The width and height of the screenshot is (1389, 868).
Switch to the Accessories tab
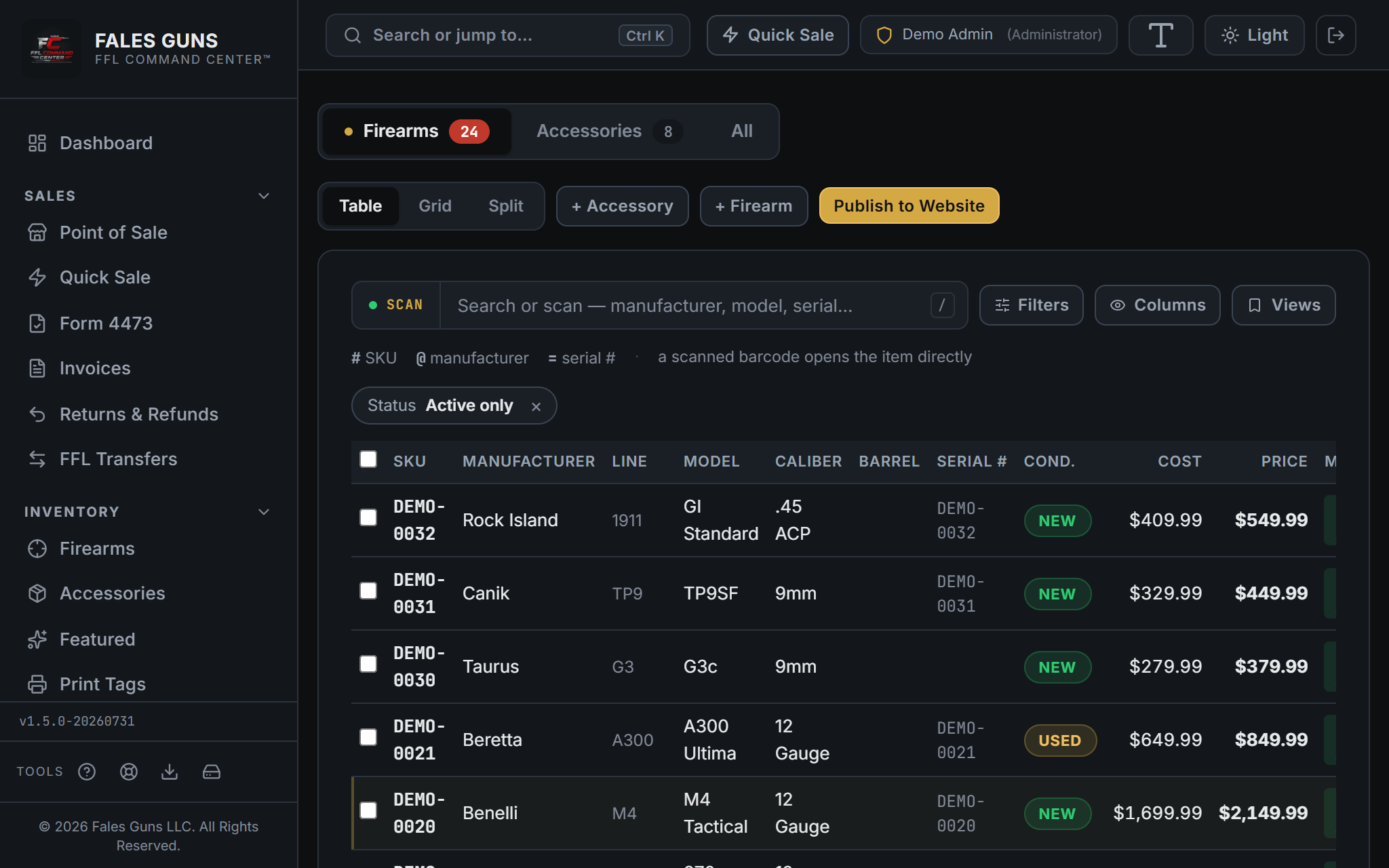coord(608,132)
